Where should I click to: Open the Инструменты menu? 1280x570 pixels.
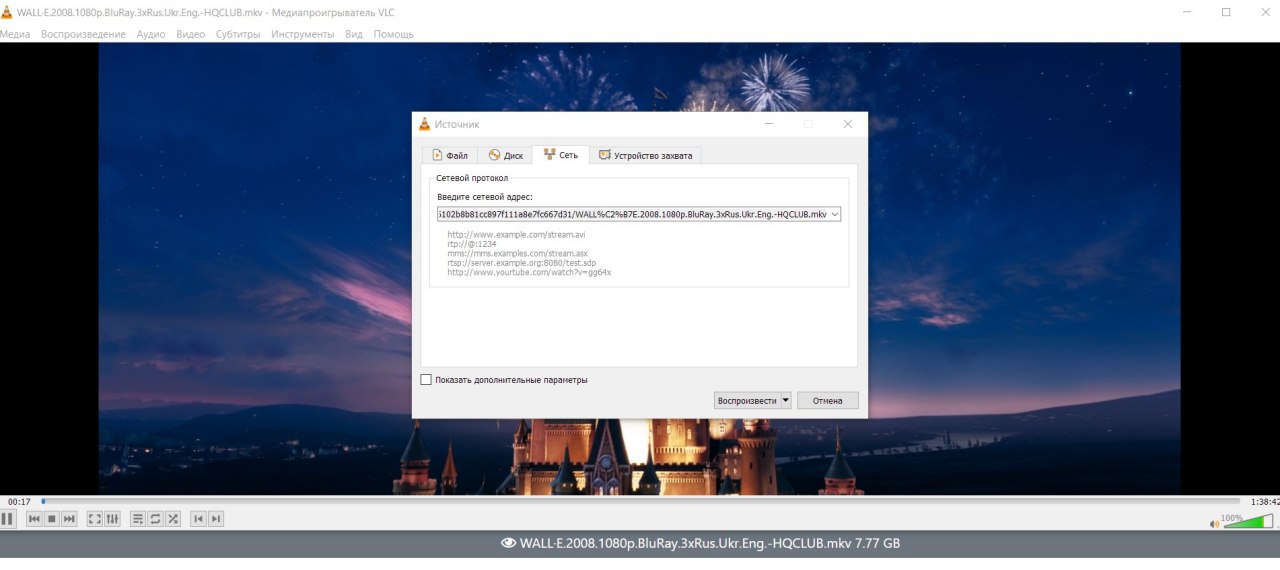point(302,34)
